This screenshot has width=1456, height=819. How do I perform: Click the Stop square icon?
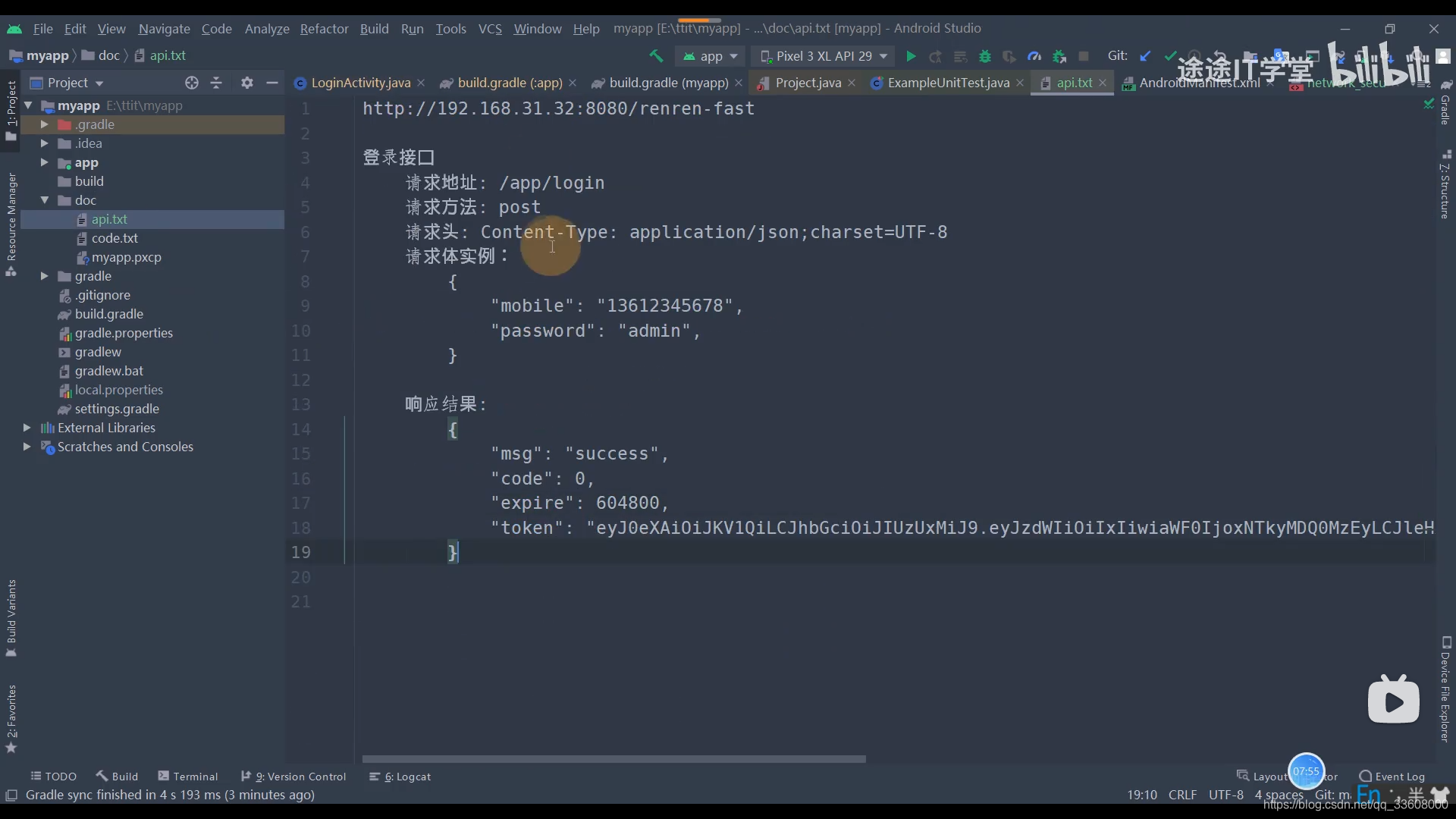pos(1084,56)
